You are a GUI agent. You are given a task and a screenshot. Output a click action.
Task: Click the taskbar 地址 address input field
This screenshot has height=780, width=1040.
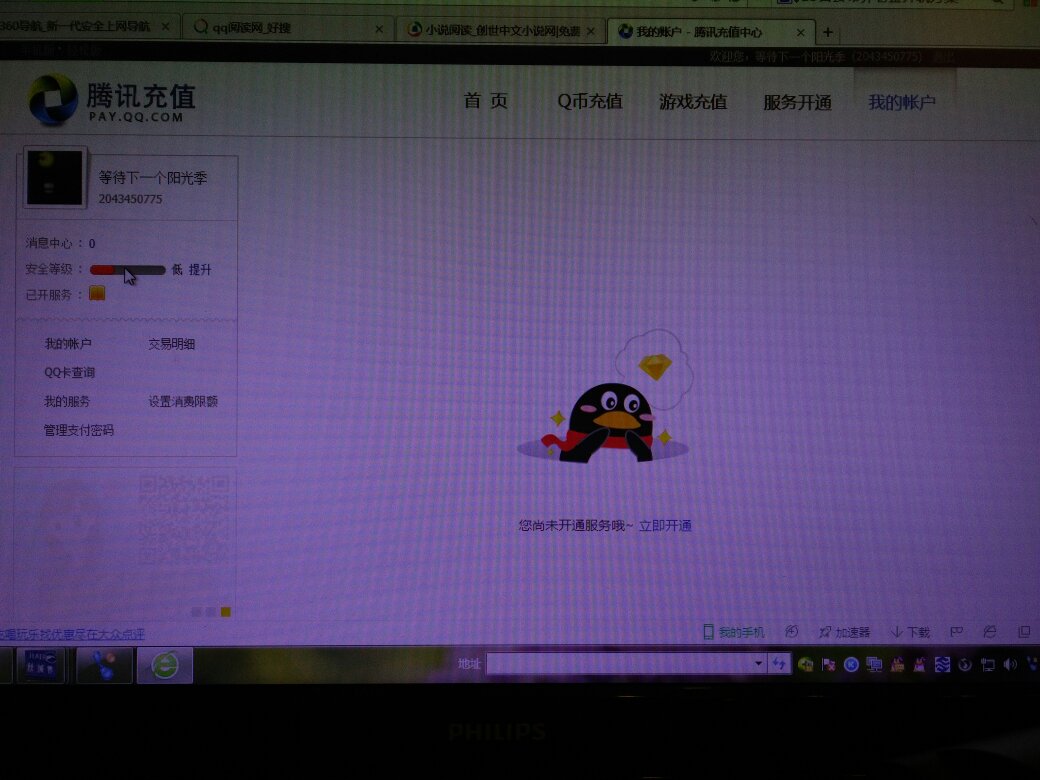(x=618, y=663)
